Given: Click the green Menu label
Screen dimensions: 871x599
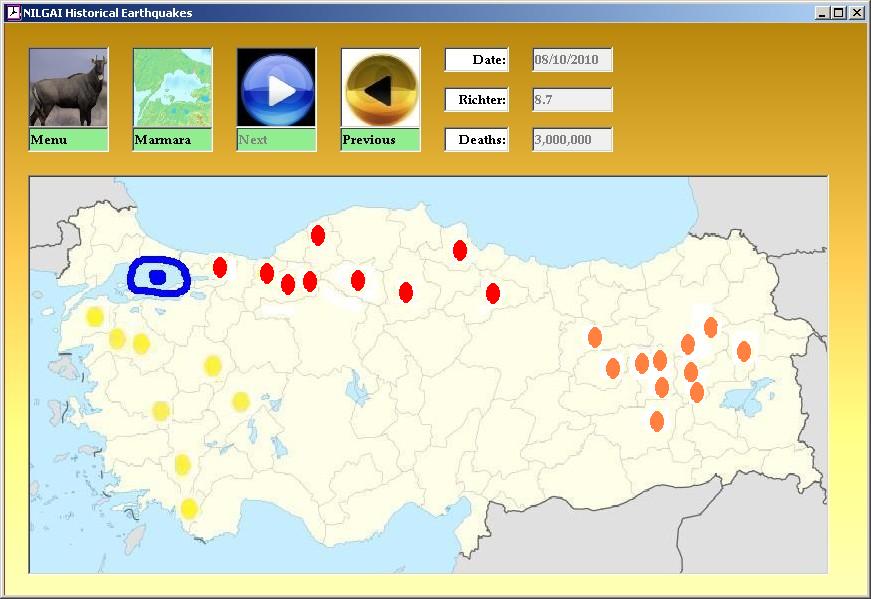Looking at the screenshot, I should point(68,140).
